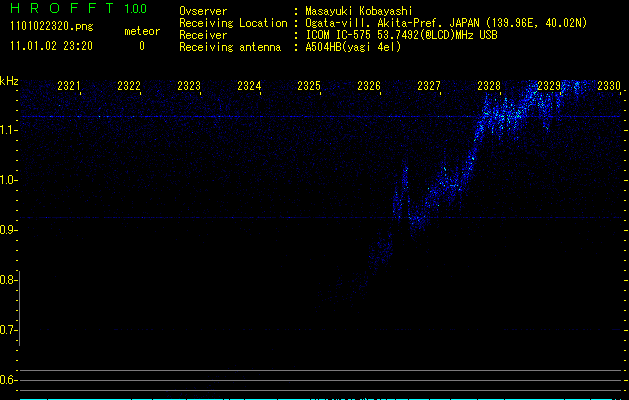629x400 pixels.
Task: Click the 0.6 frequency axis label
Action: (7, 380)
